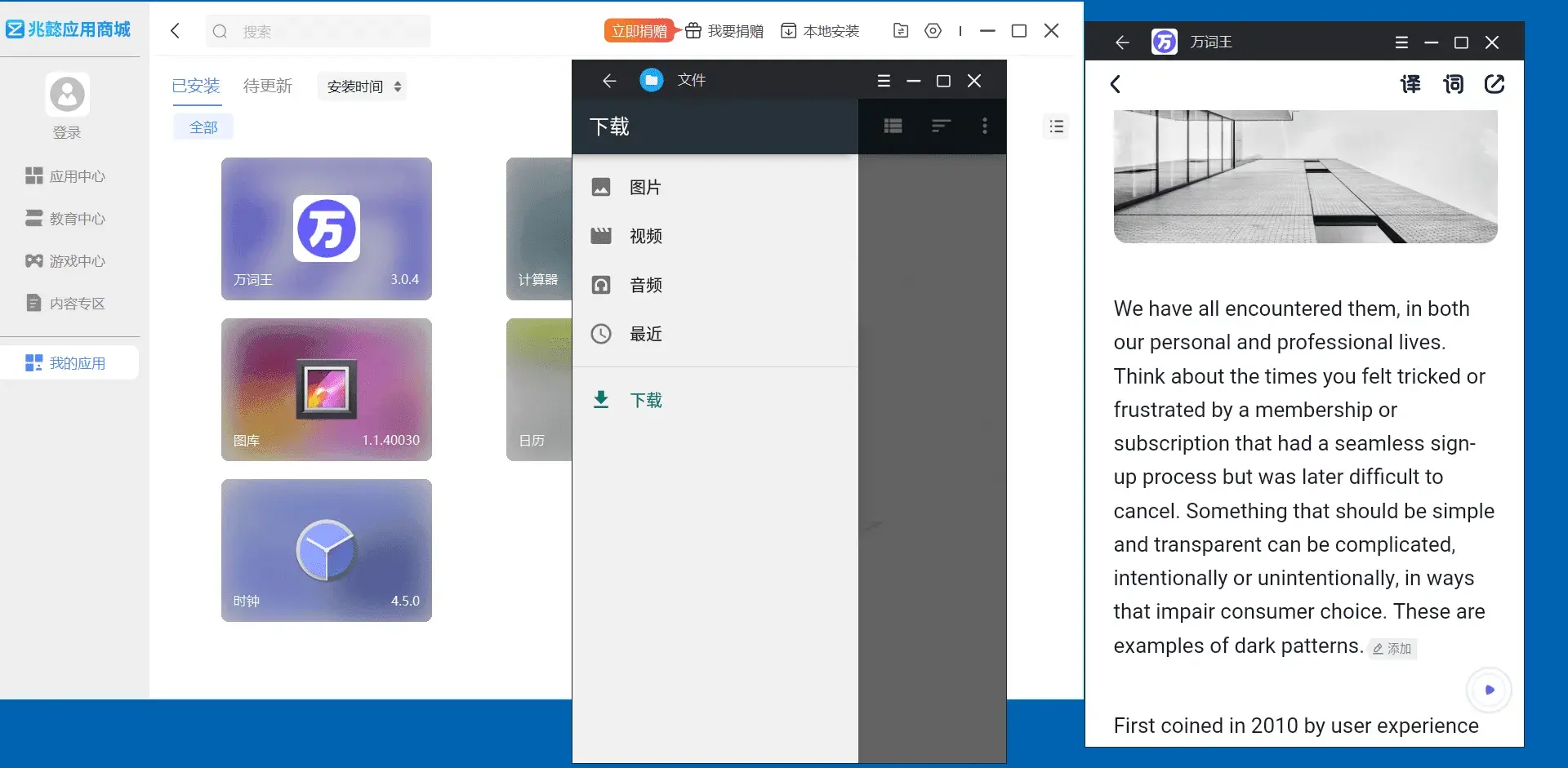The image size is (1568, 768).
Task: Click the share icon in 万词王
Action: pos(1494,84)
